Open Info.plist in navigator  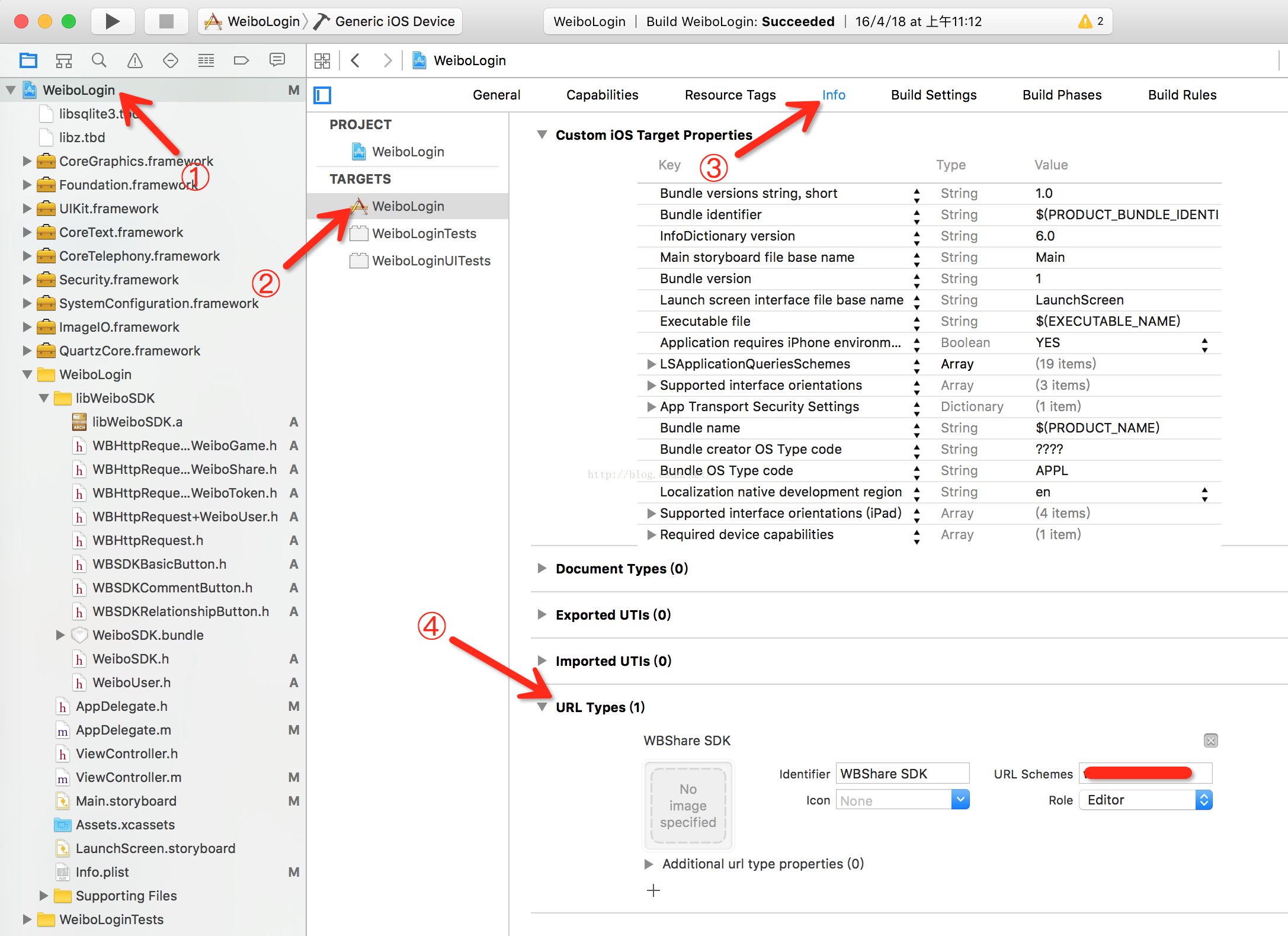coord(102,872)
